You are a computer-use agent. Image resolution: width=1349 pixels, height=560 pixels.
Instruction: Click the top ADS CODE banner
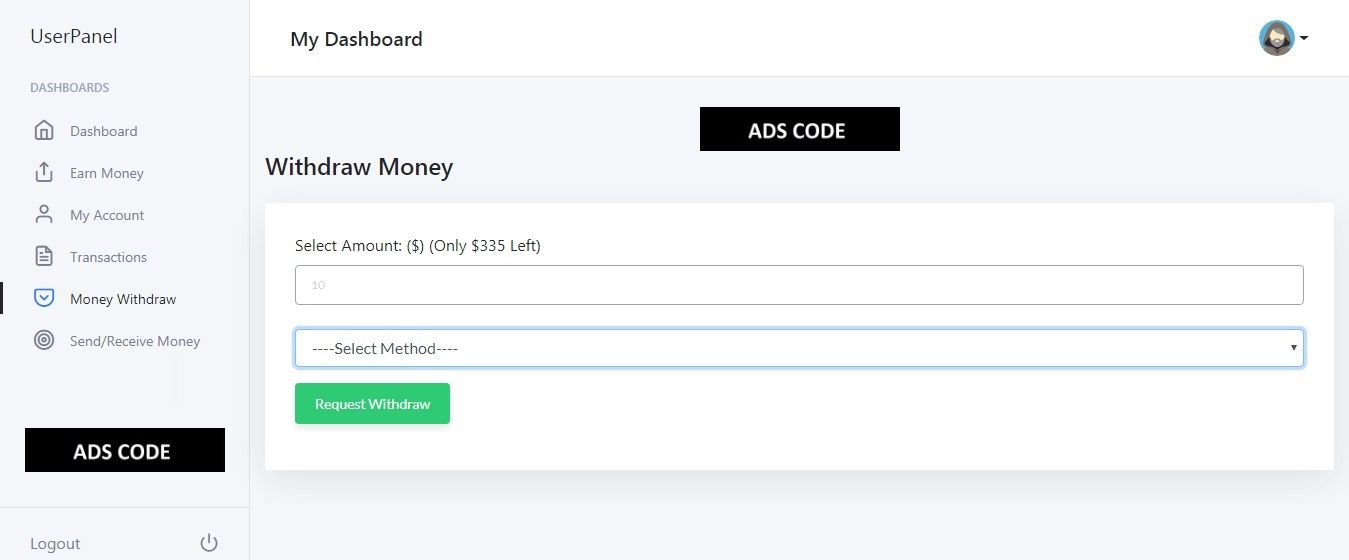[x=800, y=129]
